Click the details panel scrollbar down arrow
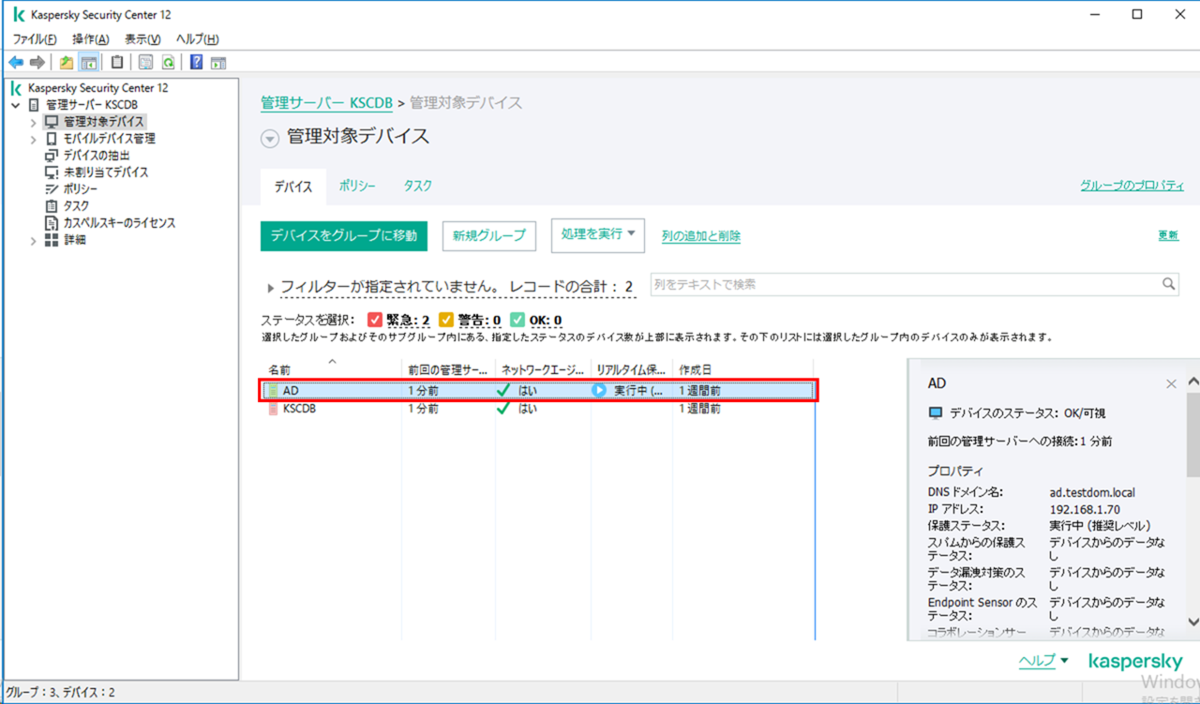The height and width of the screenshot is (704, 1200). pyautogui.click(x=1192, y=621)
